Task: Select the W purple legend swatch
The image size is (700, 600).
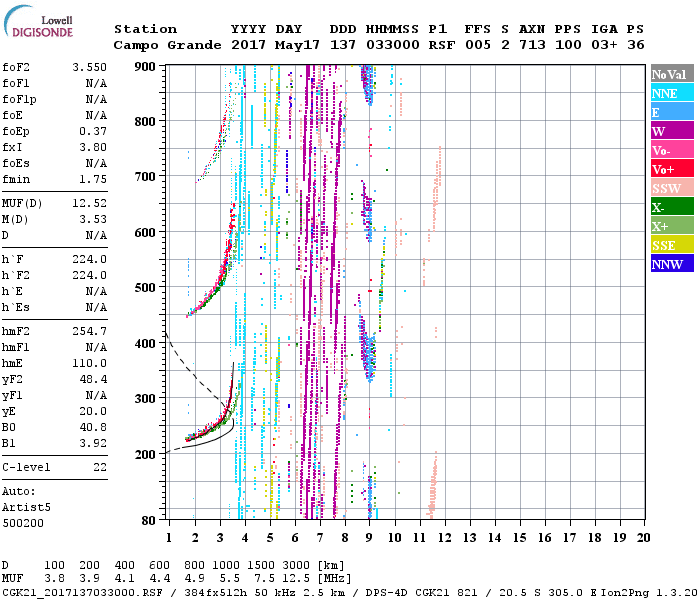Action: tap(672, 131)
